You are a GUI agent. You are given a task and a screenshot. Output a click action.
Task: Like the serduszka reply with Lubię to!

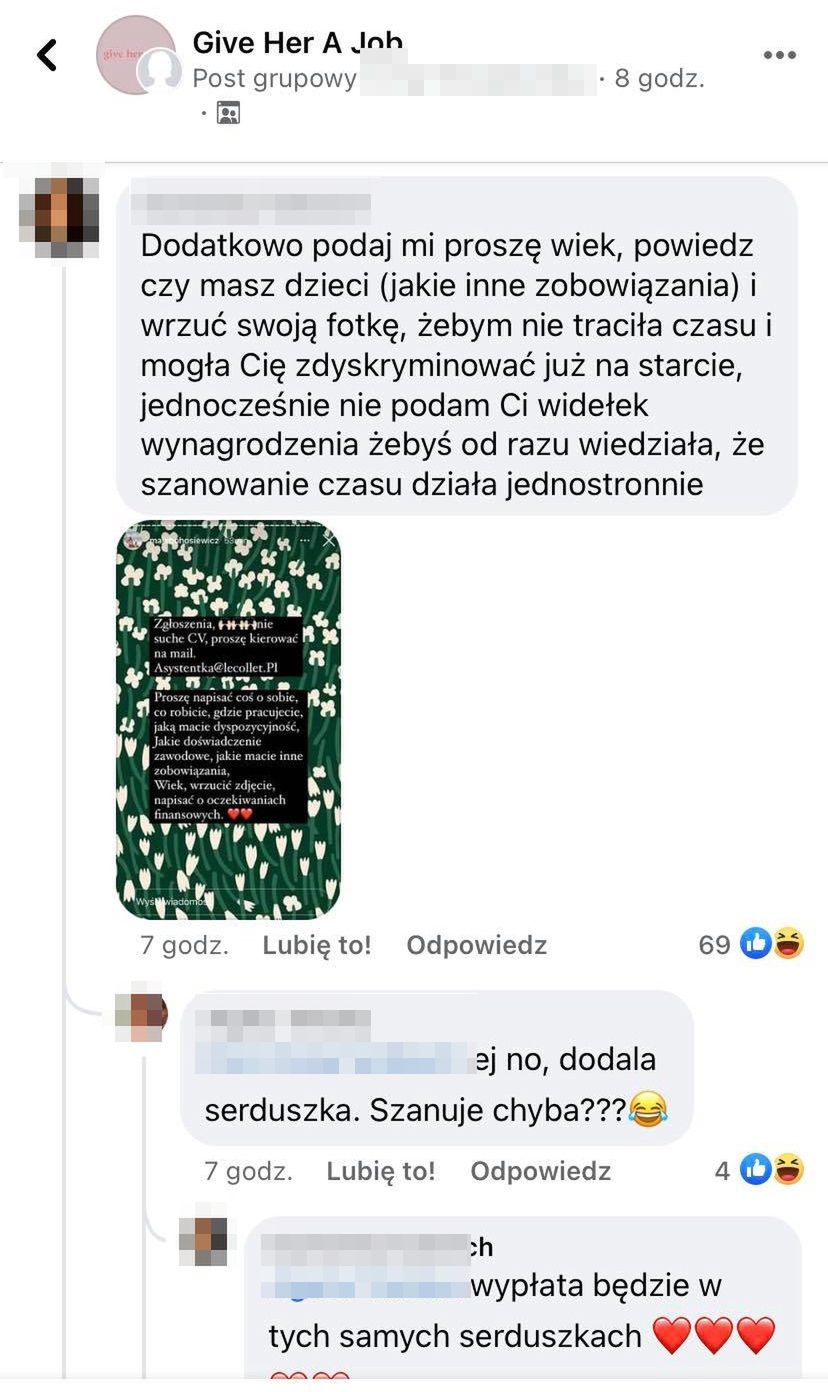[x=381, y=1170]
